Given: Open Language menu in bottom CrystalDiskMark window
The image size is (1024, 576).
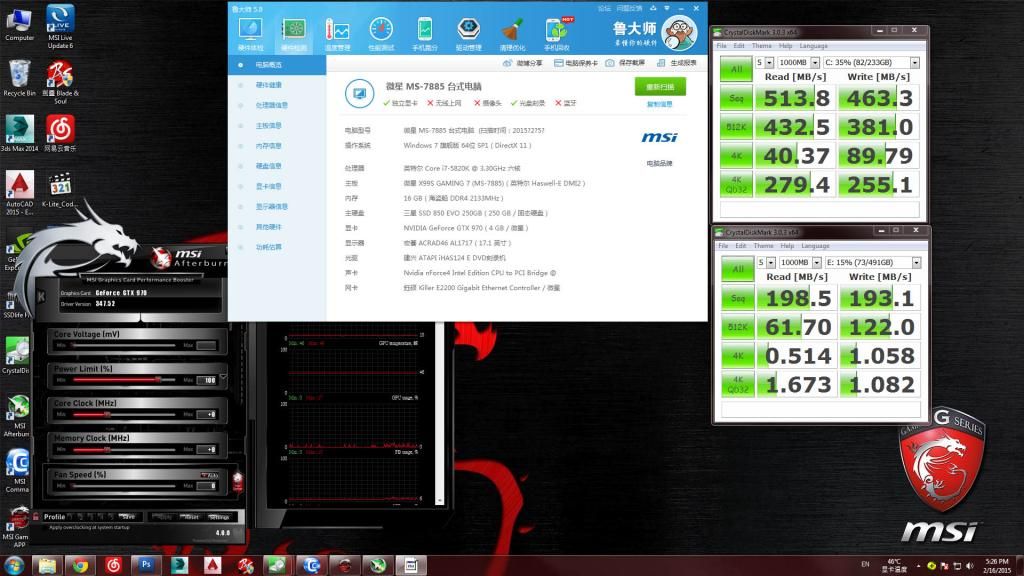Looking at the screenshot, I should pos(814,246).
